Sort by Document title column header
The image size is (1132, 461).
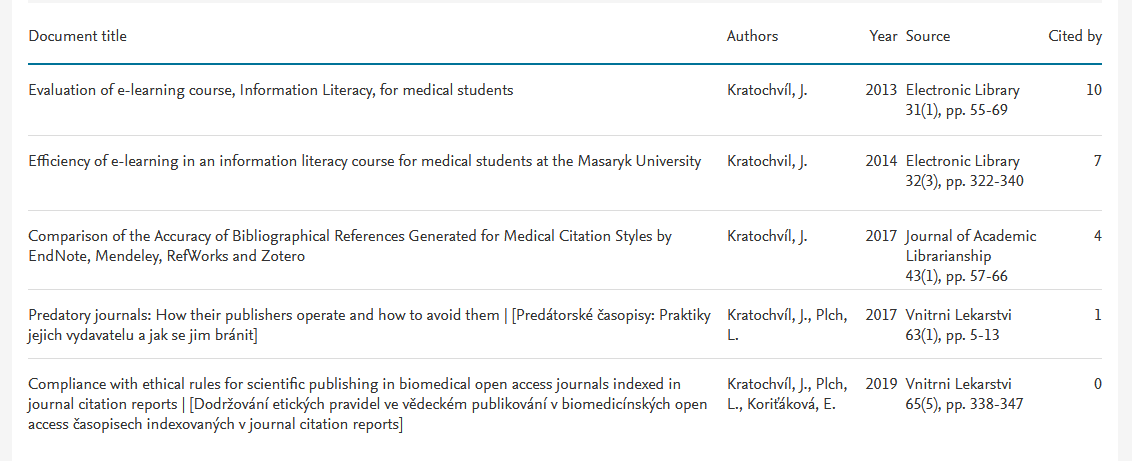(77, 36)
